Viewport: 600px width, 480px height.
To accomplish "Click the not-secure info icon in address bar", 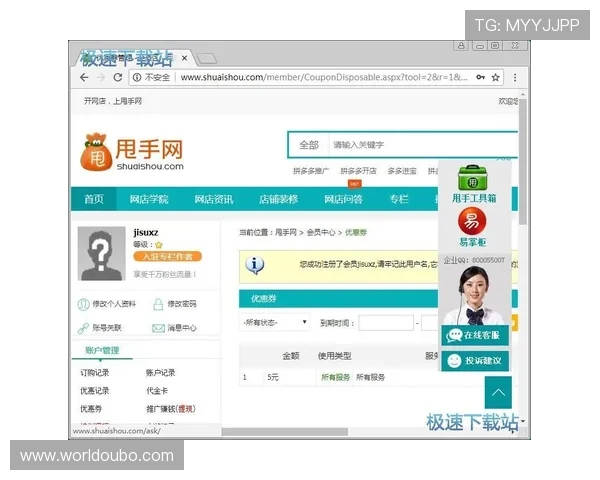I will tap(137, 77).
